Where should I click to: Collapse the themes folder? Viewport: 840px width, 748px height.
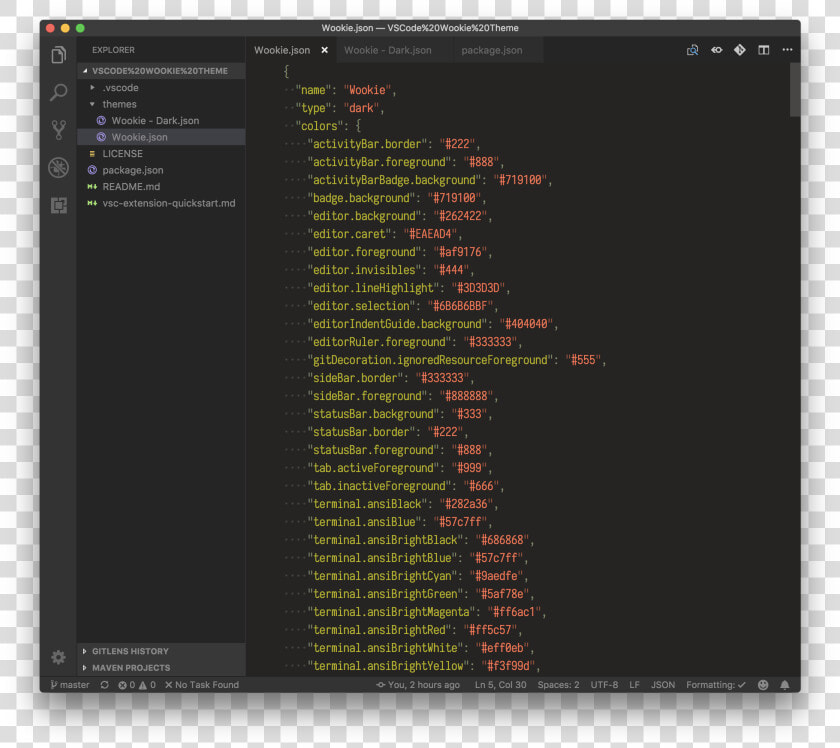pos(161,104)
